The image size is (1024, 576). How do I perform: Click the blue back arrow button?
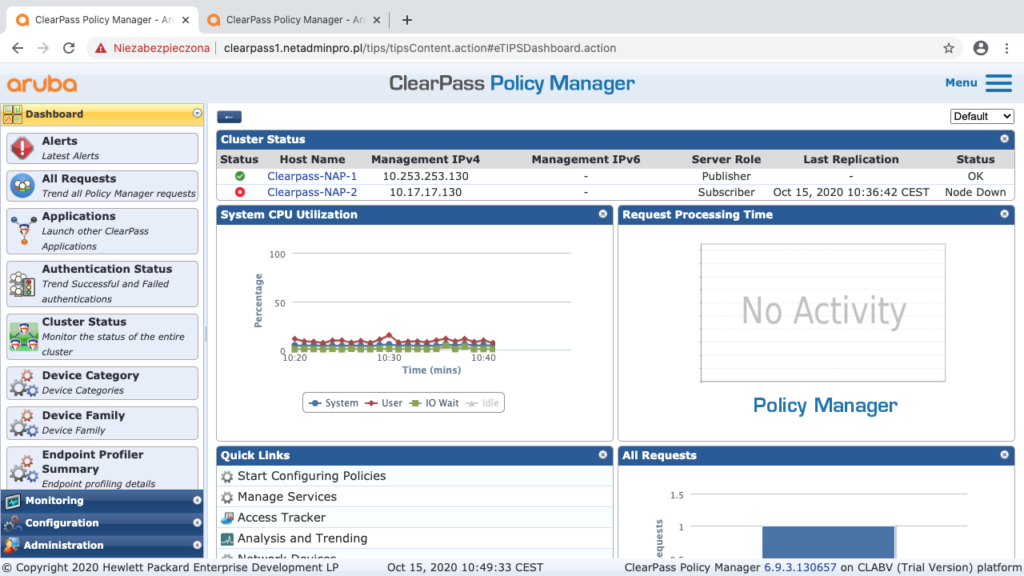tap(229, 117)
